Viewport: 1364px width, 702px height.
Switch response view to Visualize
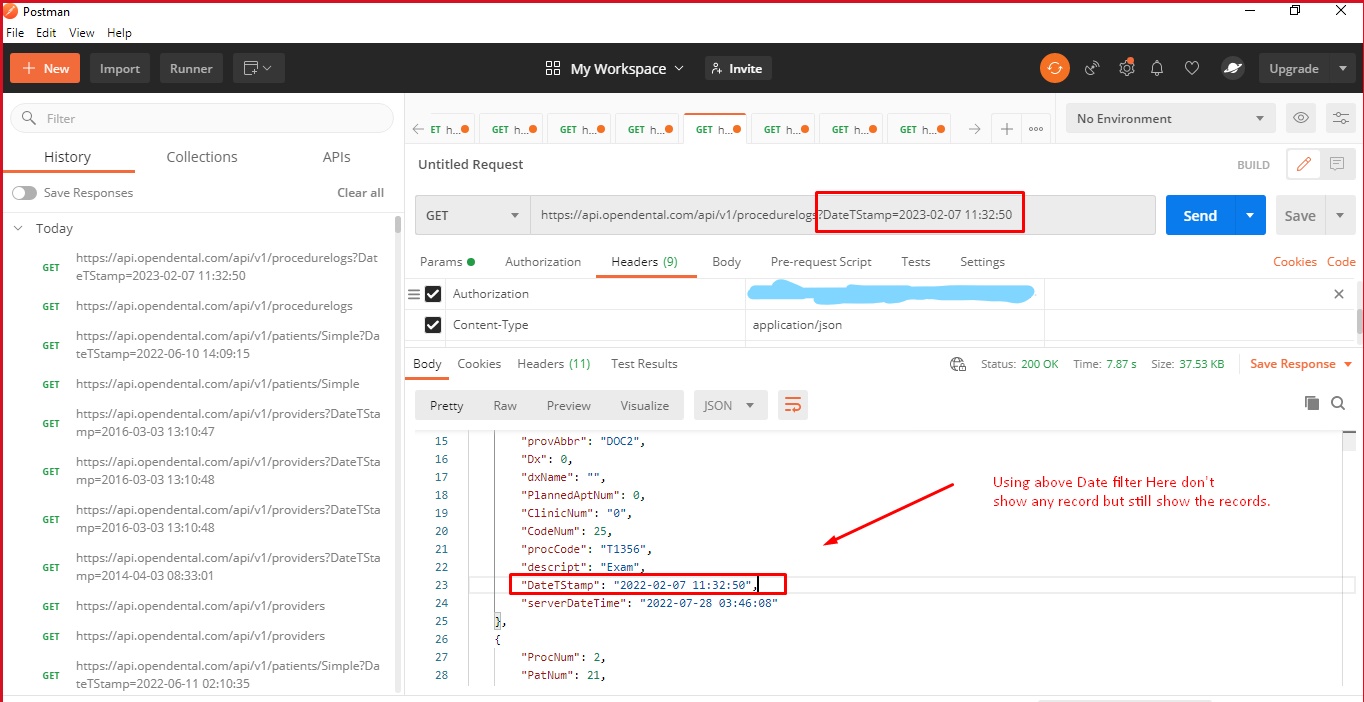pyautogui.click(x=644, y=405)
